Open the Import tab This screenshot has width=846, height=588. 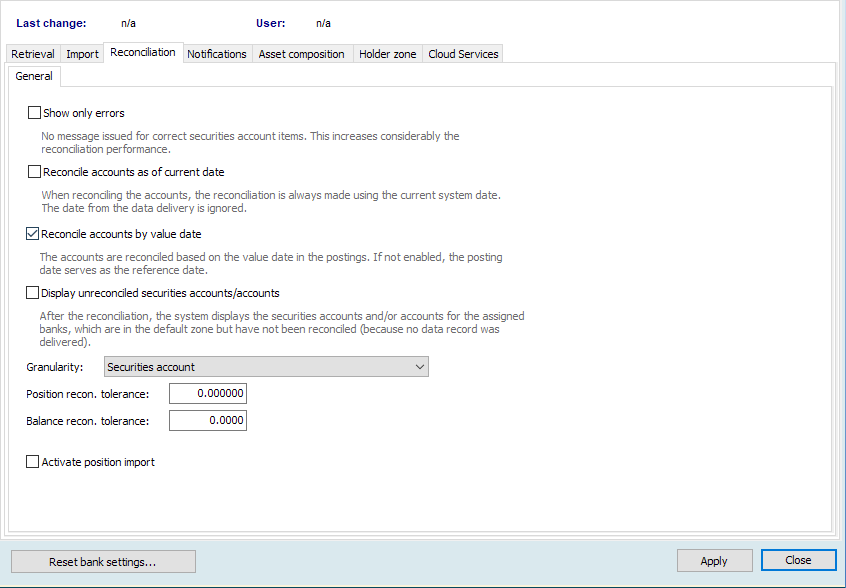click(x=82, y=54)
